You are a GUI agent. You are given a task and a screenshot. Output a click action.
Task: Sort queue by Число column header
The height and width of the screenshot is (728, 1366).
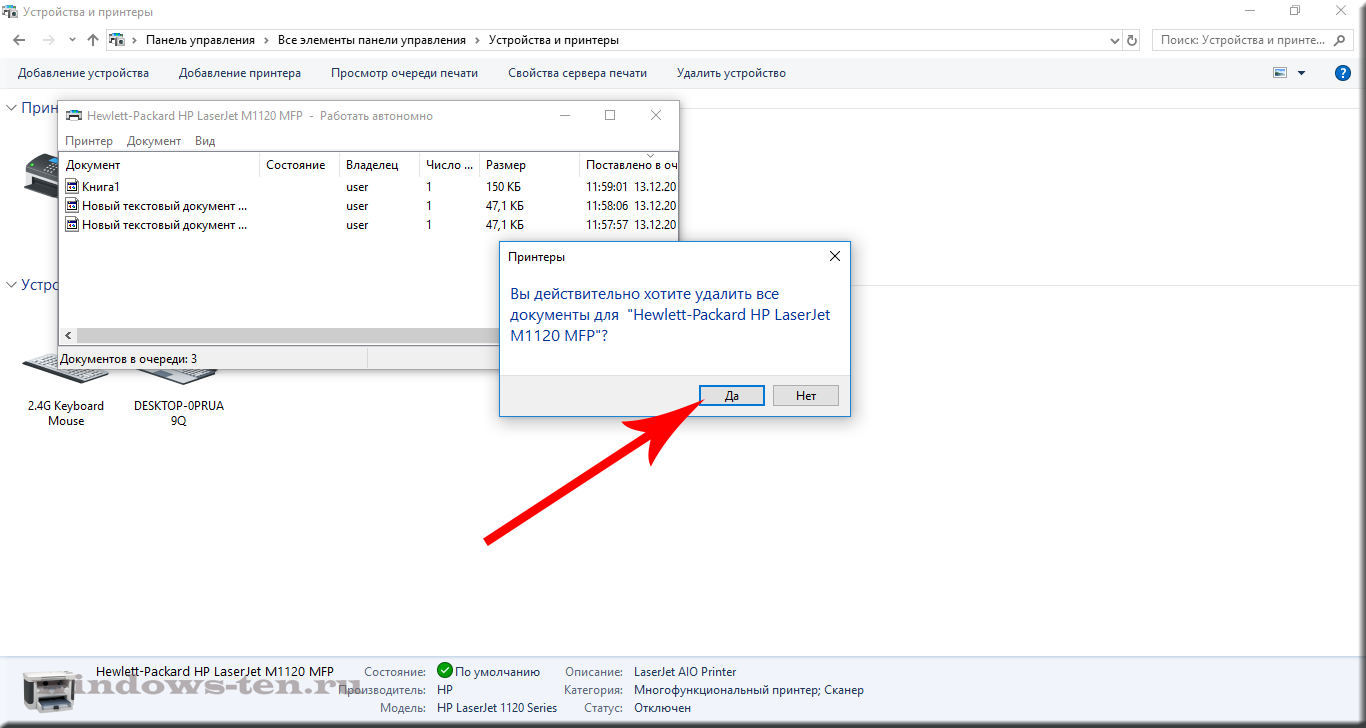(x=449, y=165)
